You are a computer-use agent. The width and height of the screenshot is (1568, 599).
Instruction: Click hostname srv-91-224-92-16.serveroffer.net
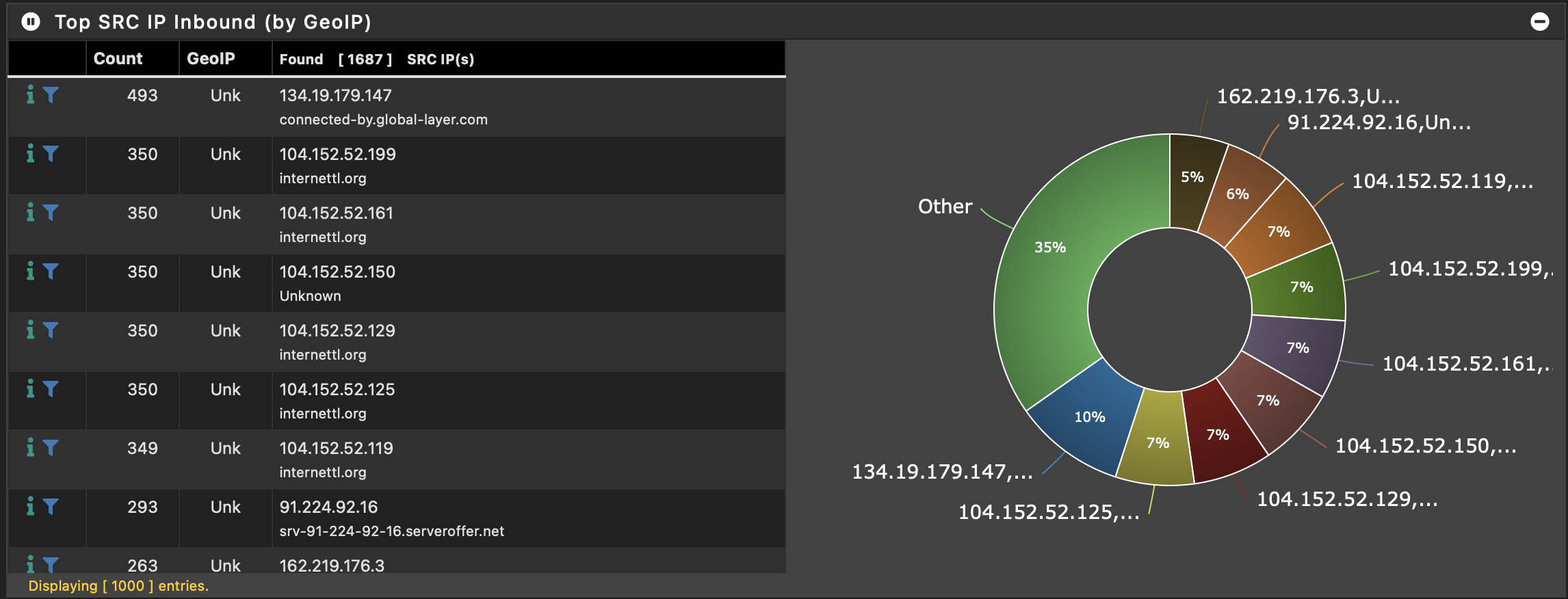(391, 531)
